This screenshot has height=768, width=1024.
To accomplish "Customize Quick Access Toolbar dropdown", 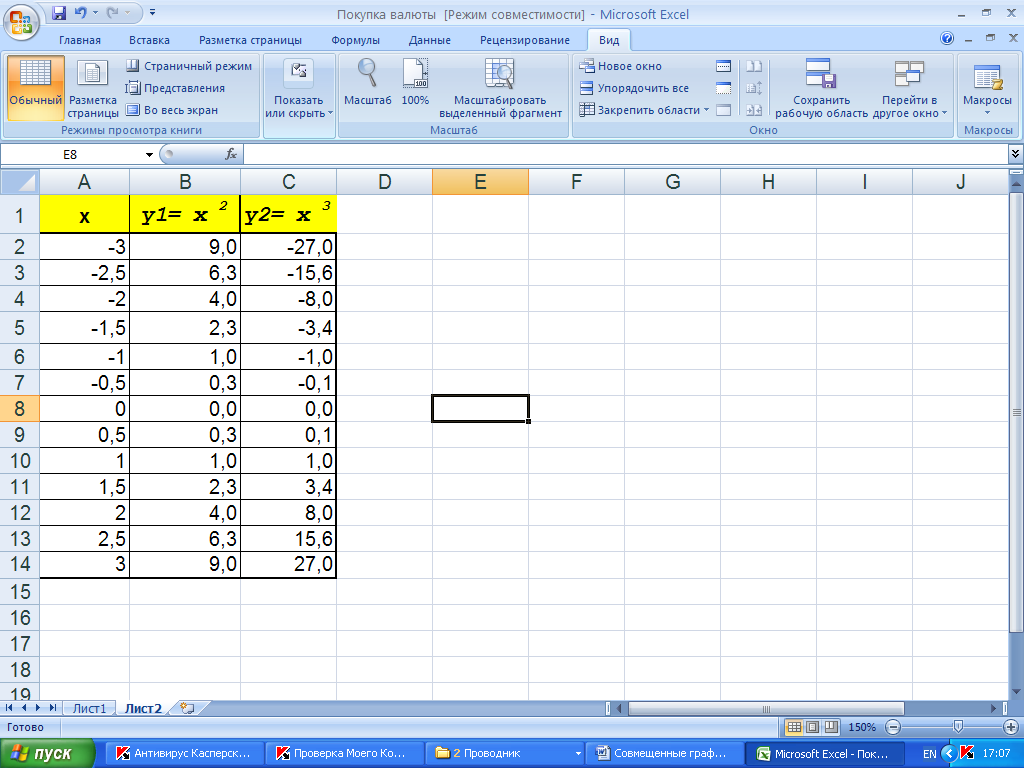I will 152,12.
